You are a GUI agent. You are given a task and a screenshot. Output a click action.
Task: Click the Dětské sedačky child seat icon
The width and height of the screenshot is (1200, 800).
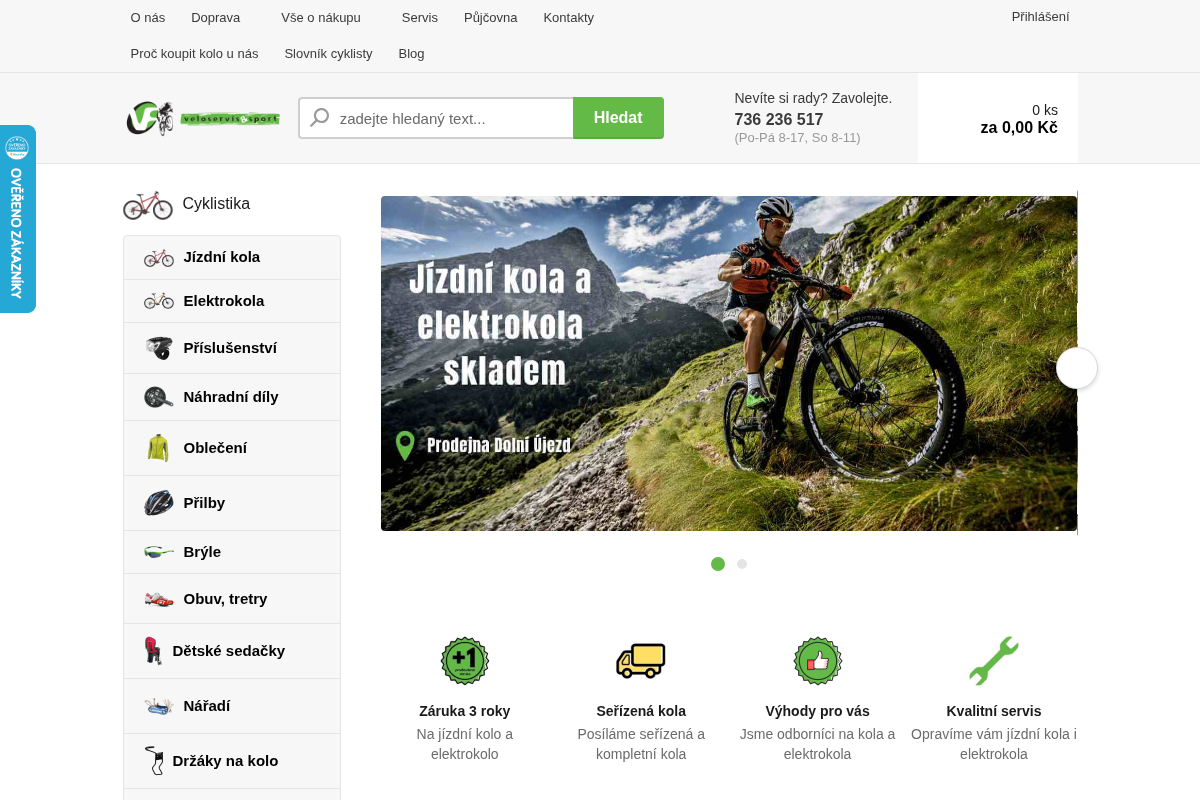[x=153, y=651]
